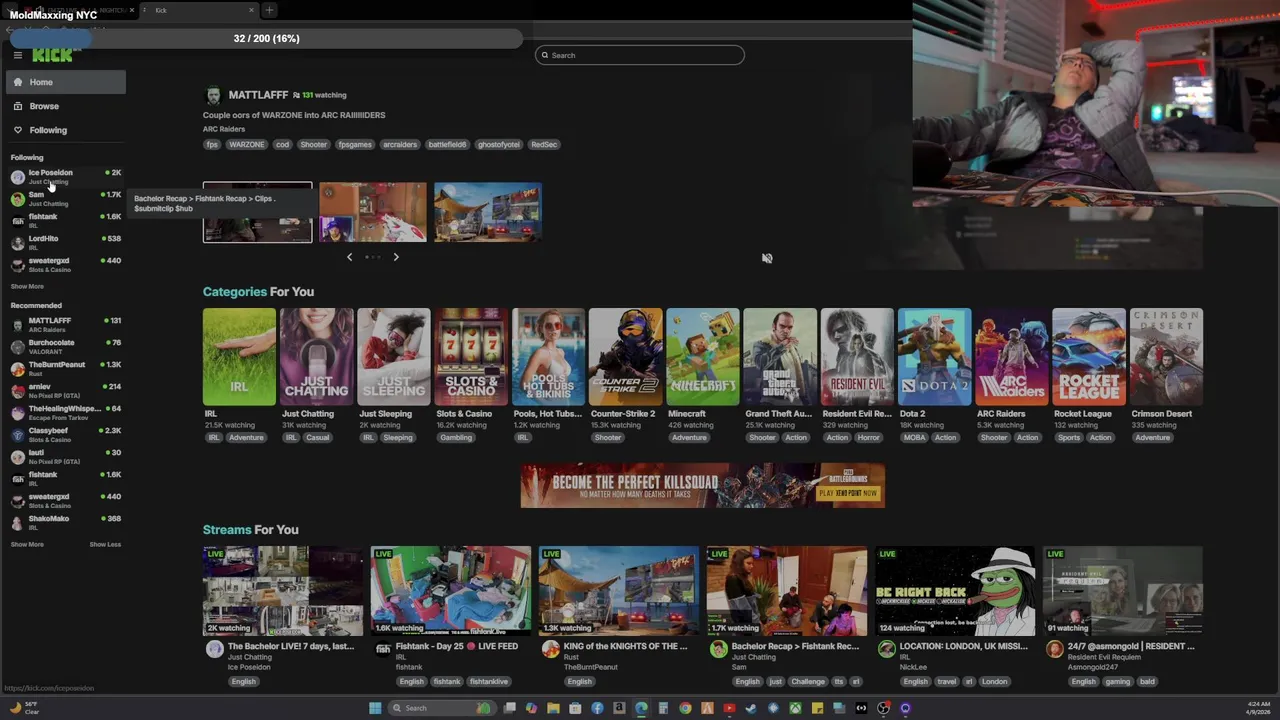Click Windows taskbar search box
Image resolution: width=1280 pixels, height=720 pixels.
click(x=443, y=708)
